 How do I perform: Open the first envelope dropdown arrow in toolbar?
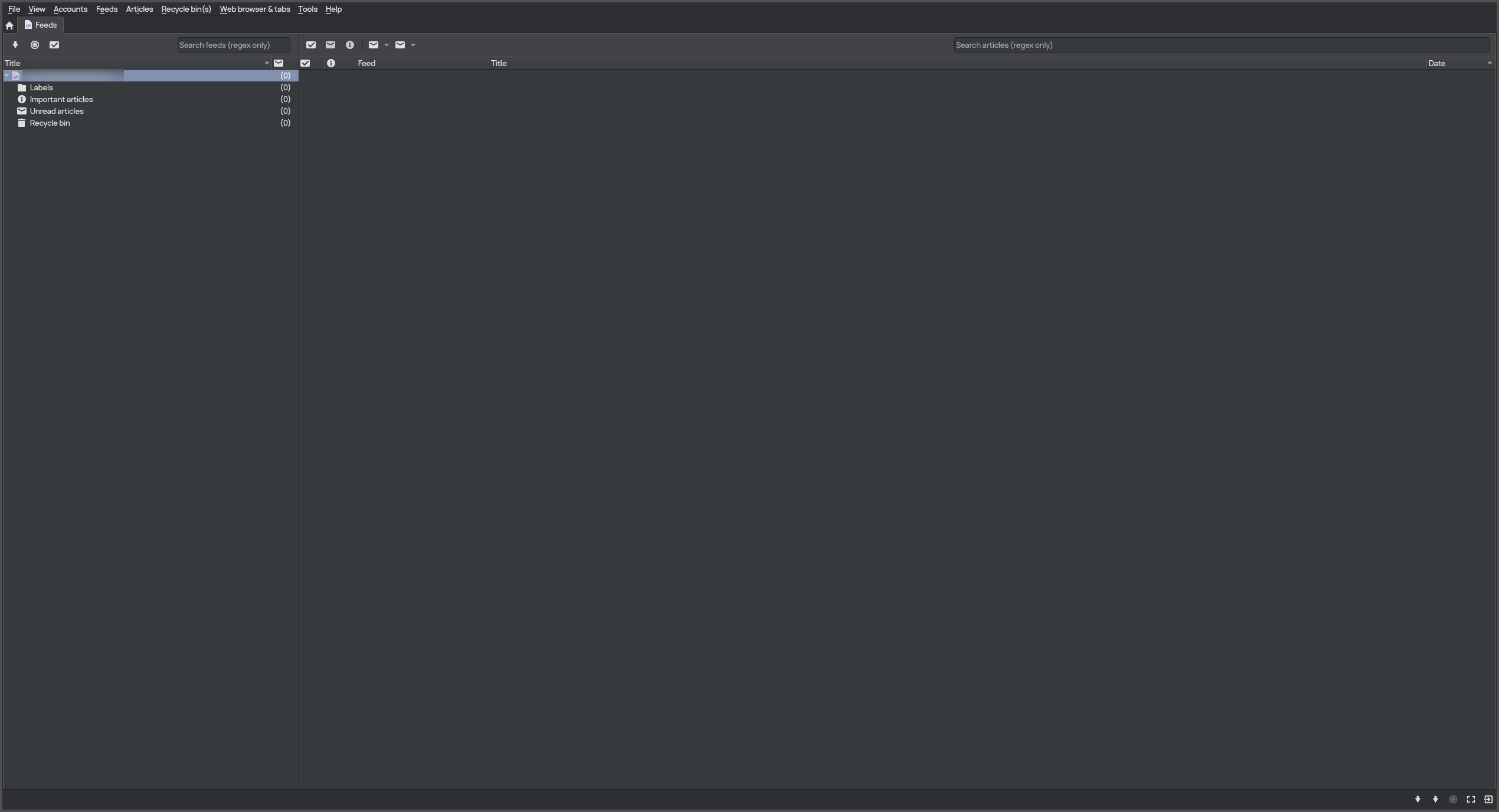pyautogui.click(x=386, y=45)
